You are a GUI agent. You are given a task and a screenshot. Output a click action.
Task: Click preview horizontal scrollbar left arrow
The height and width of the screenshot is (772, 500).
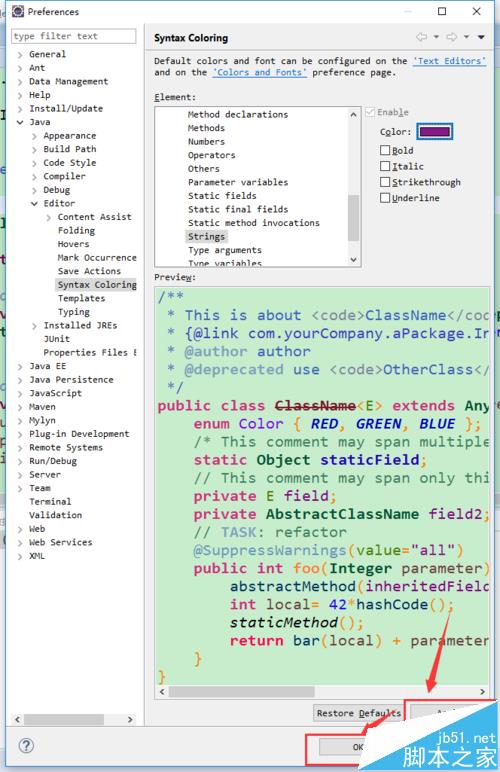(162, 691)
